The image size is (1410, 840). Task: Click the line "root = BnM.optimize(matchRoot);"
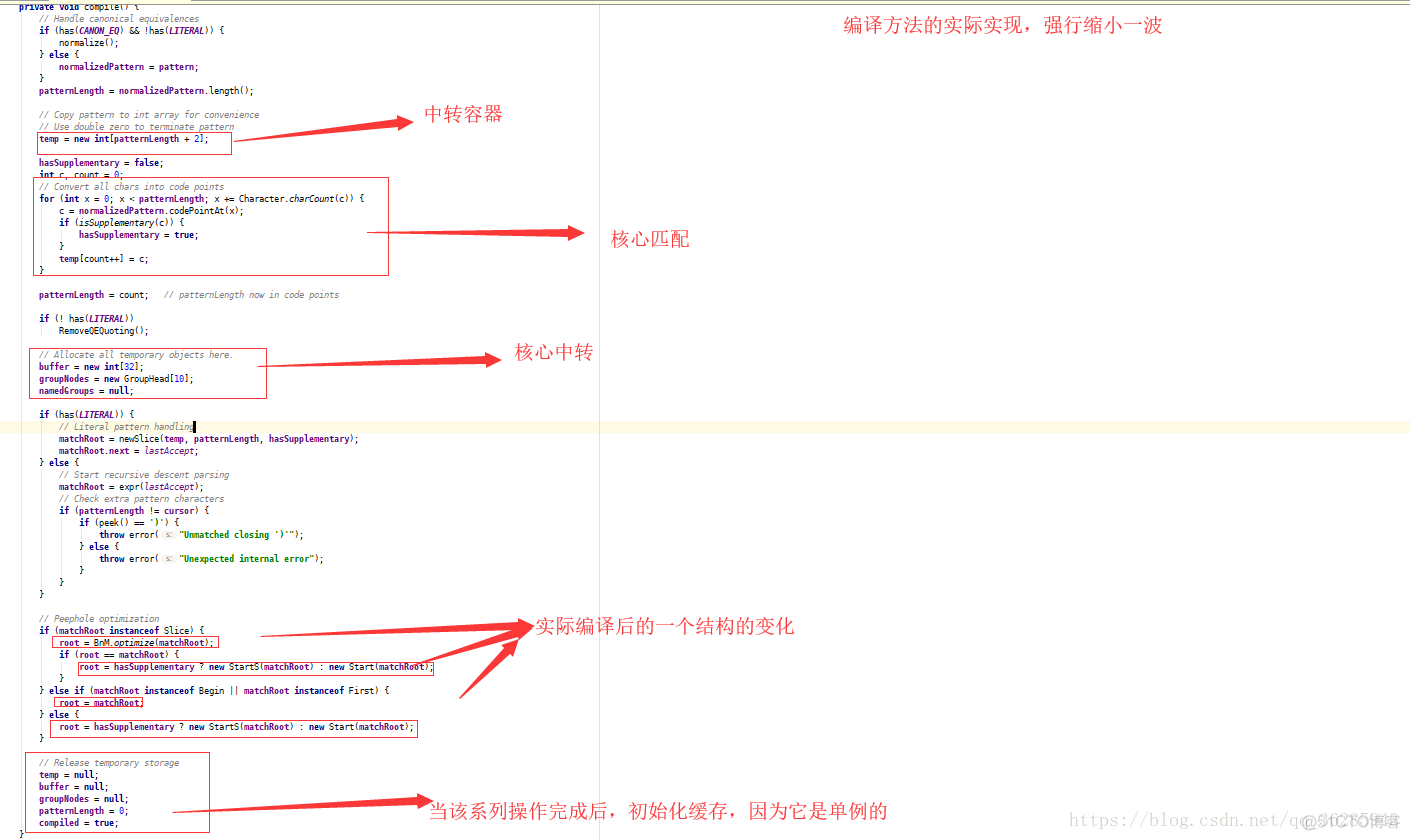137,643
